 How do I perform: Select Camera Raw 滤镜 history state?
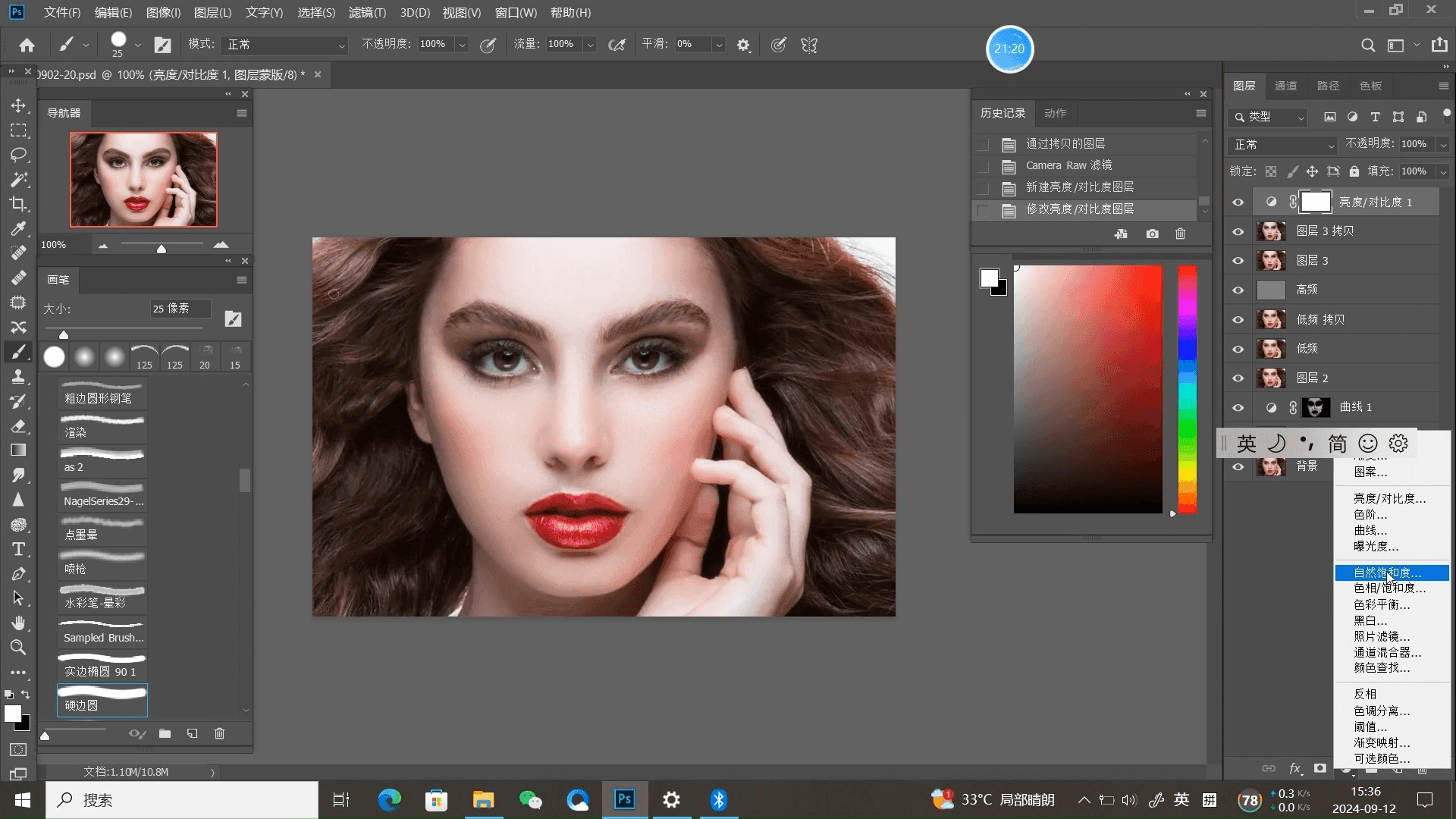click(1068, 165)
